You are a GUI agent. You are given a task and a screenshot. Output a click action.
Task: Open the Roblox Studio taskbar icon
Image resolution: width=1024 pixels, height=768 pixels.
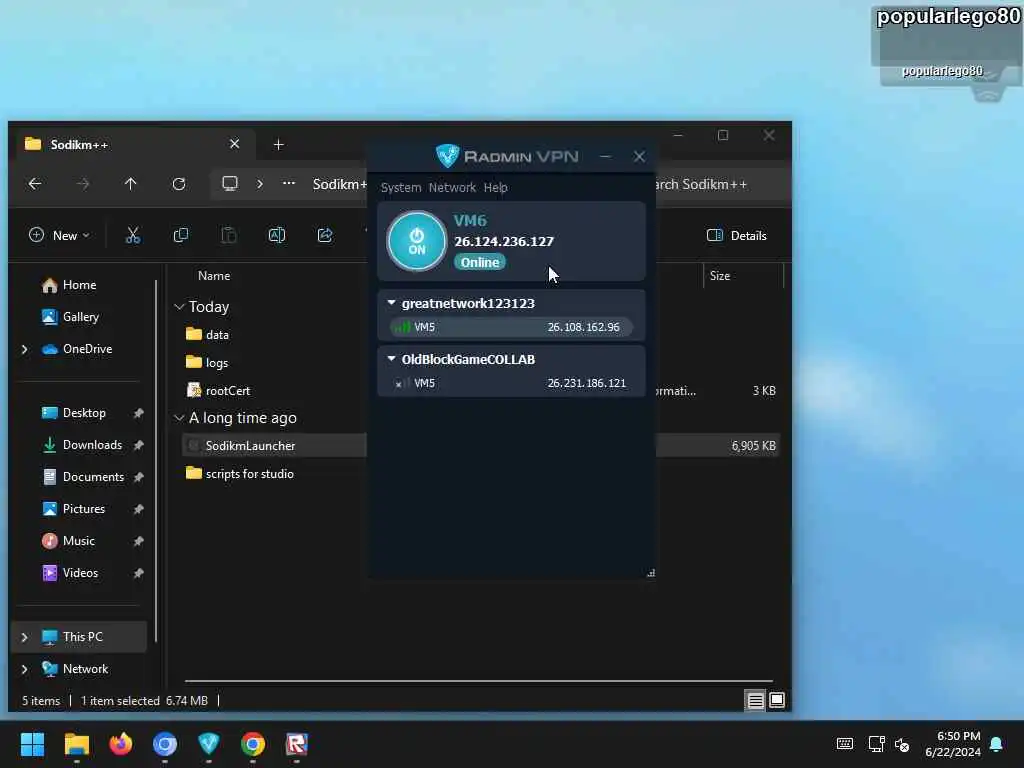[x=296, y=744]
